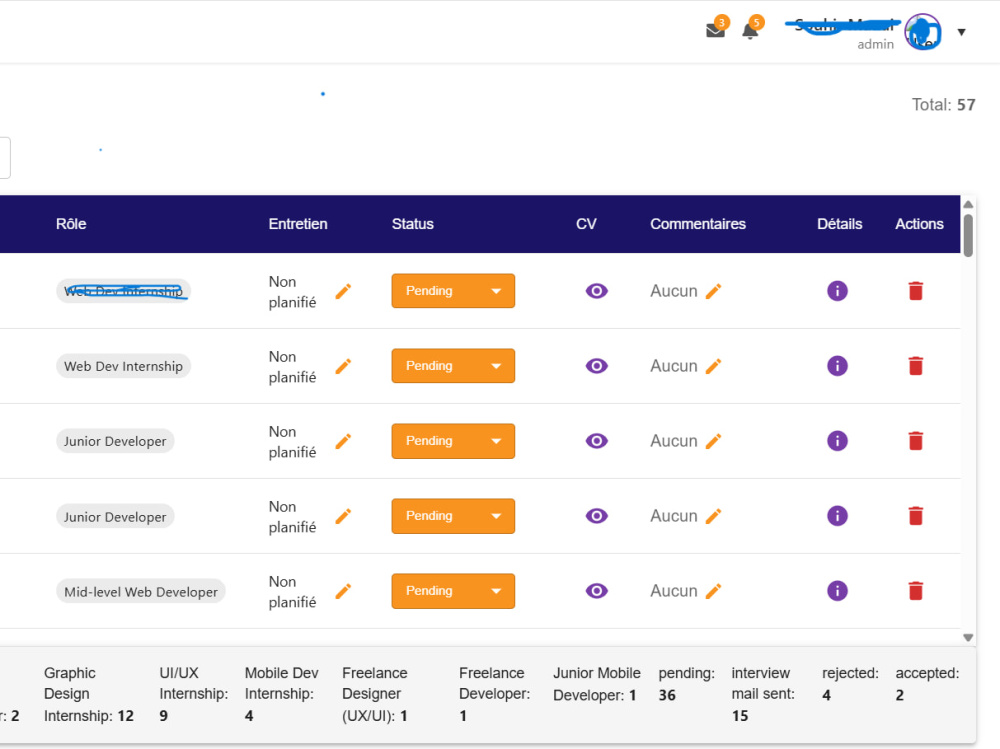
Task: Click 'Freelance Developer: 1' stat
Action: point(494,694)
